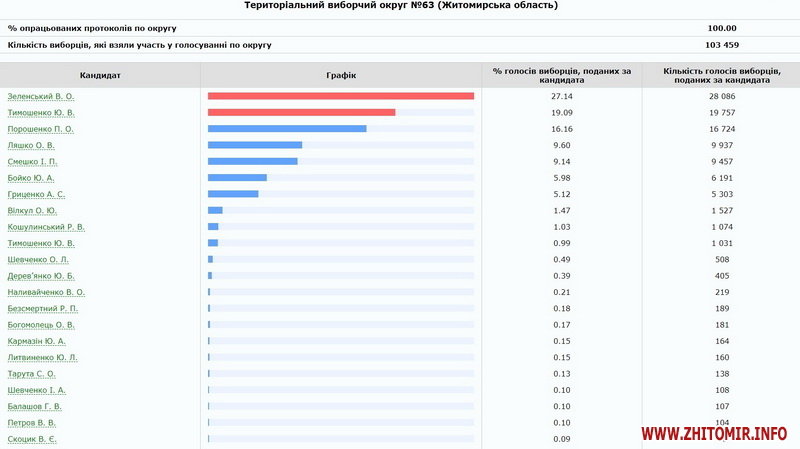Select candidate Смешко І. П.
Viewport: 800px width, 449px height.
[x=33, y=161]
